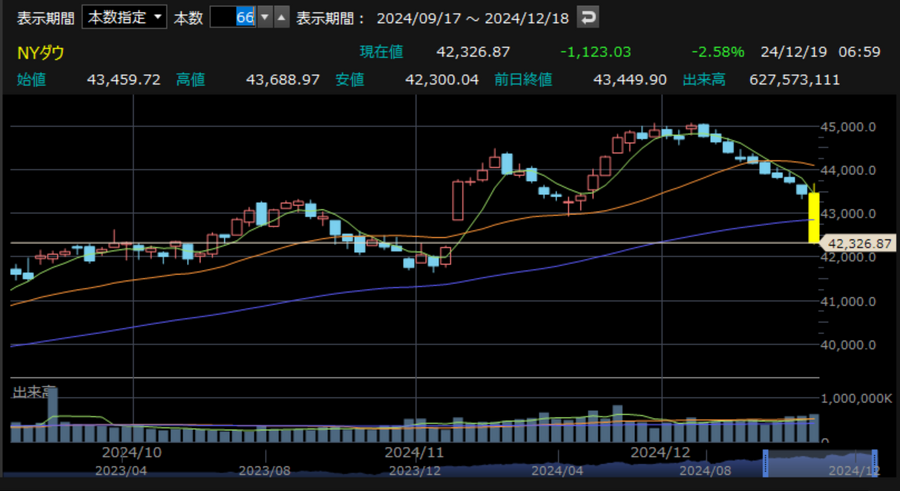Click the 41,000.0 price axis label

tap(848, 301)
